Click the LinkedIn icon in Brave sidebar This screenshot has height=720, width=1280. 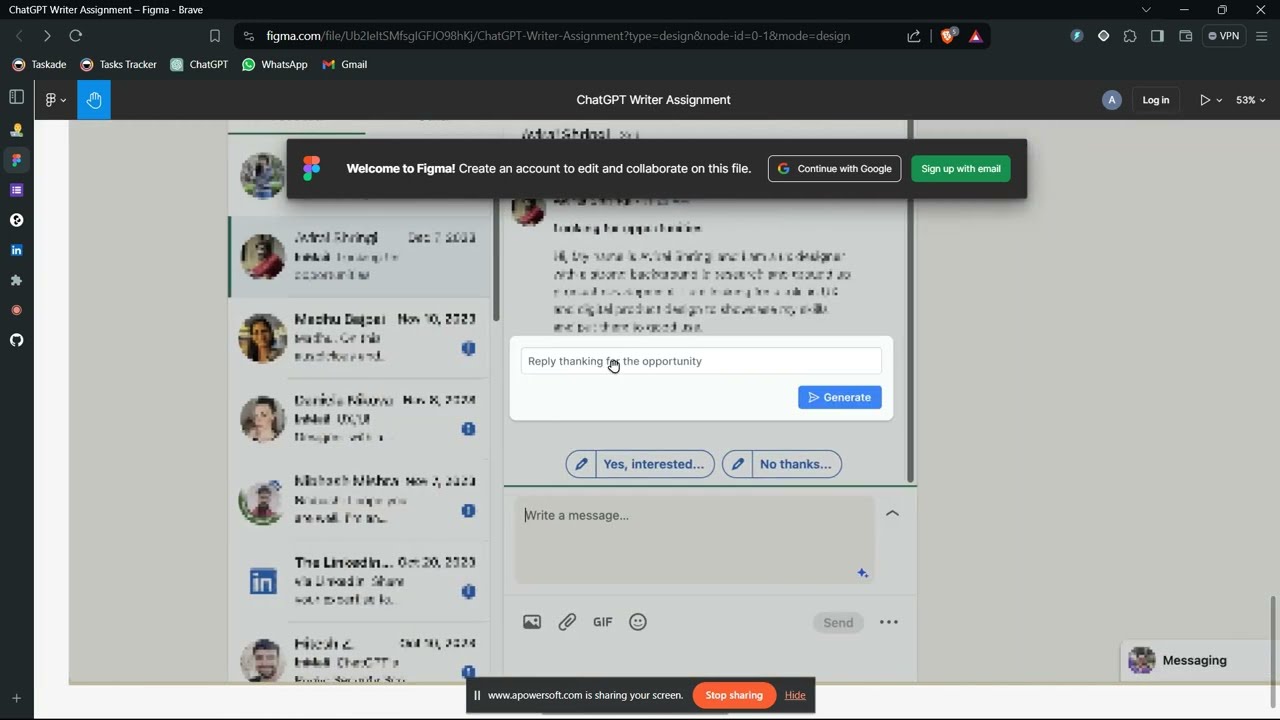tap(16, 250)
